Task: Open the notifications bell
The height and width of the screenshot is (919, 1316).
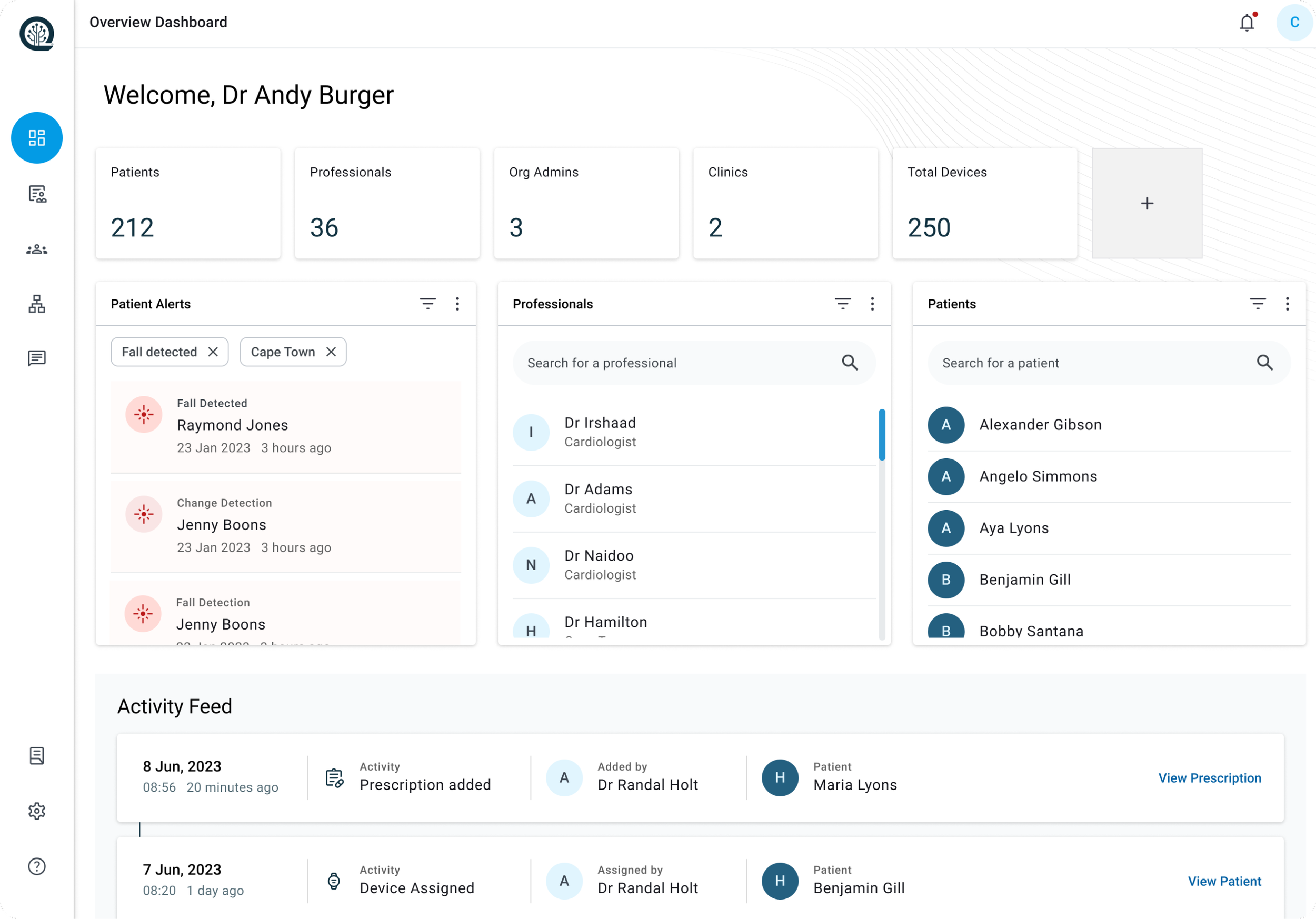Action: (1247, 23)
